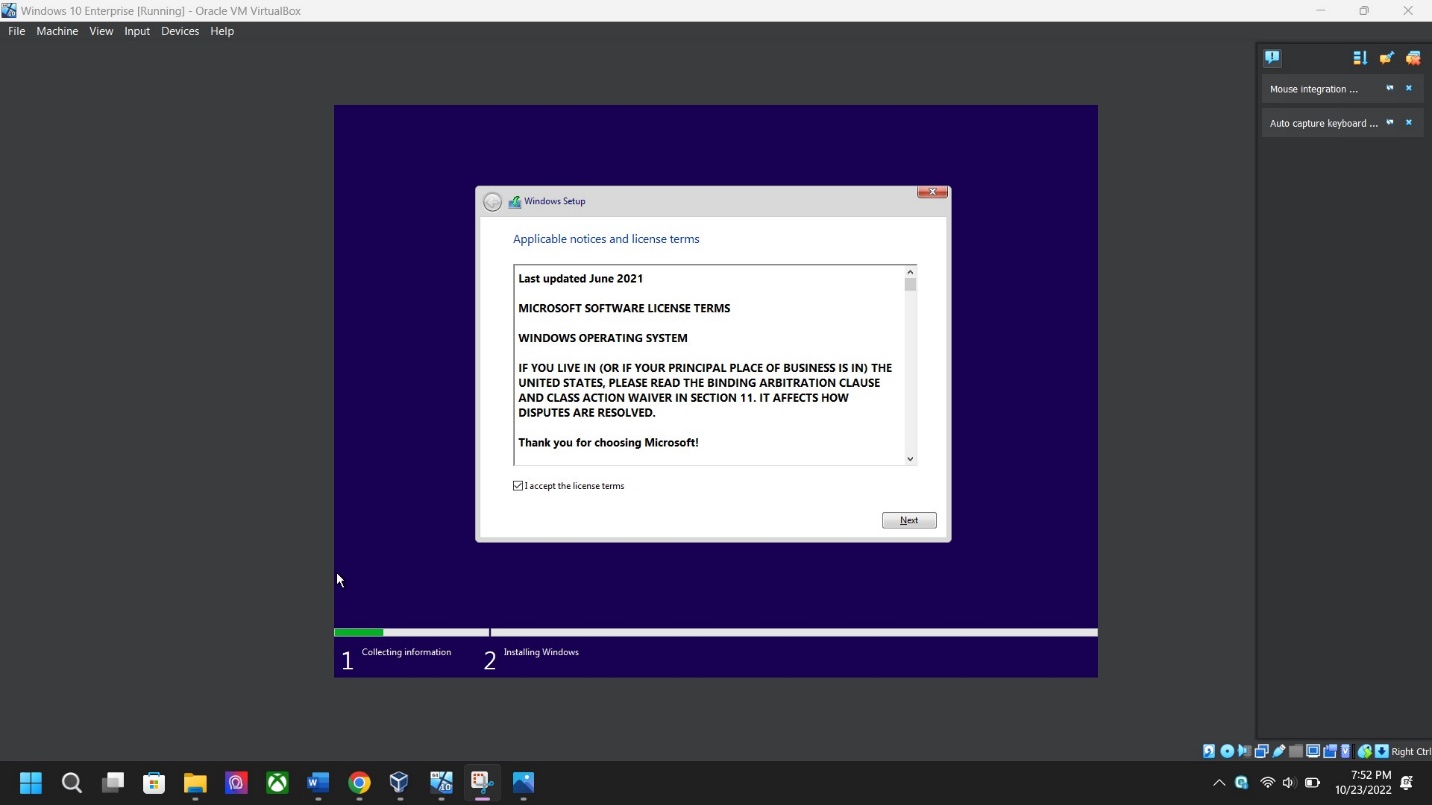Screen dimensions: 1432x805
Task: Clear all notifications with the red X icon
Action: [1413, 58]
